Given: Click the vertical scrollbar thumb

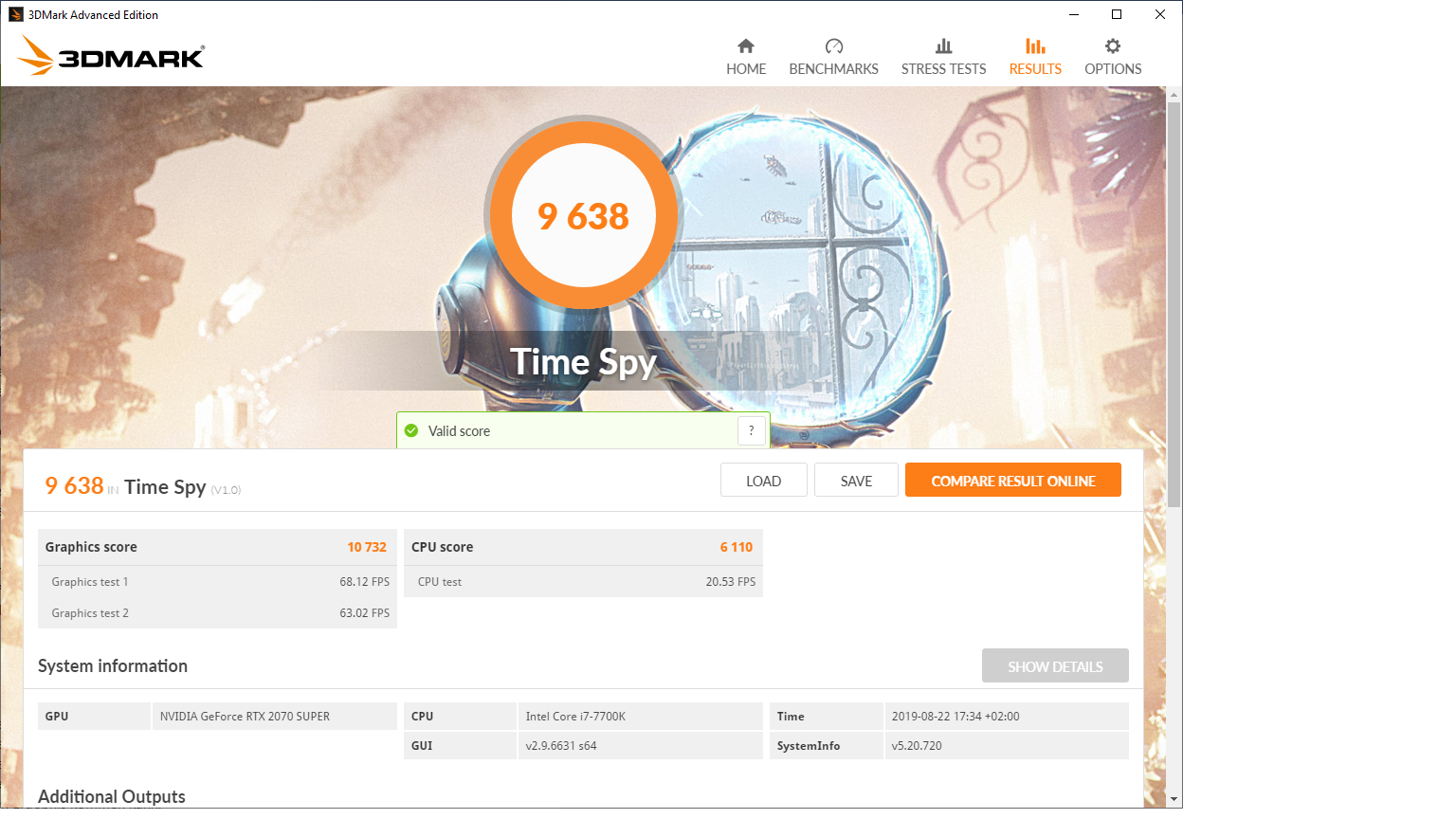Looking at the screenshot, I should 1174,303.
